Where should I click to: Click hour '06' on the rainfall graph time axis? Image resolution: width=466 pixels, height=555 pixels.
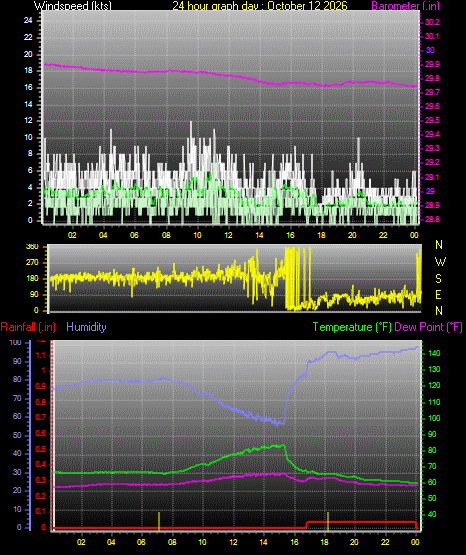(x=141, y=542)
